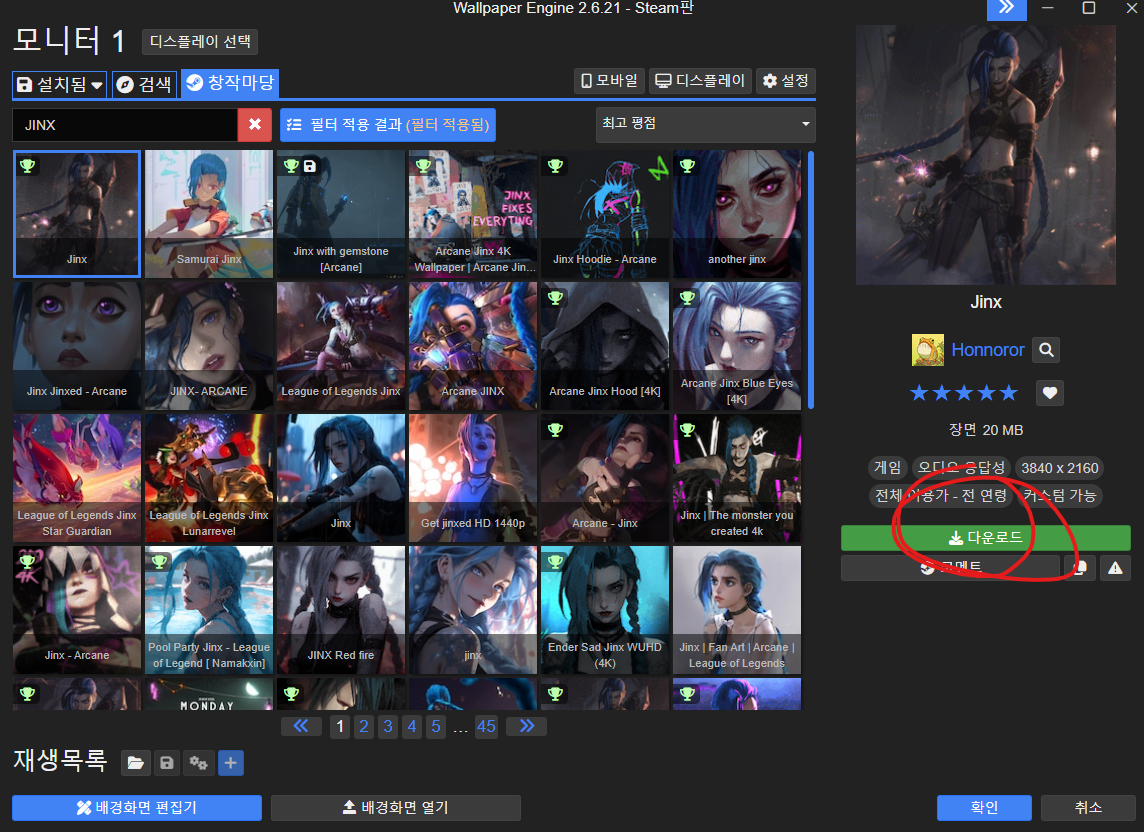Image resolution: width=1144 pixels, height=832 pixels.
Task: Add wallpaper to playlist with the plus icon
Action: click(x=231, y=763)
